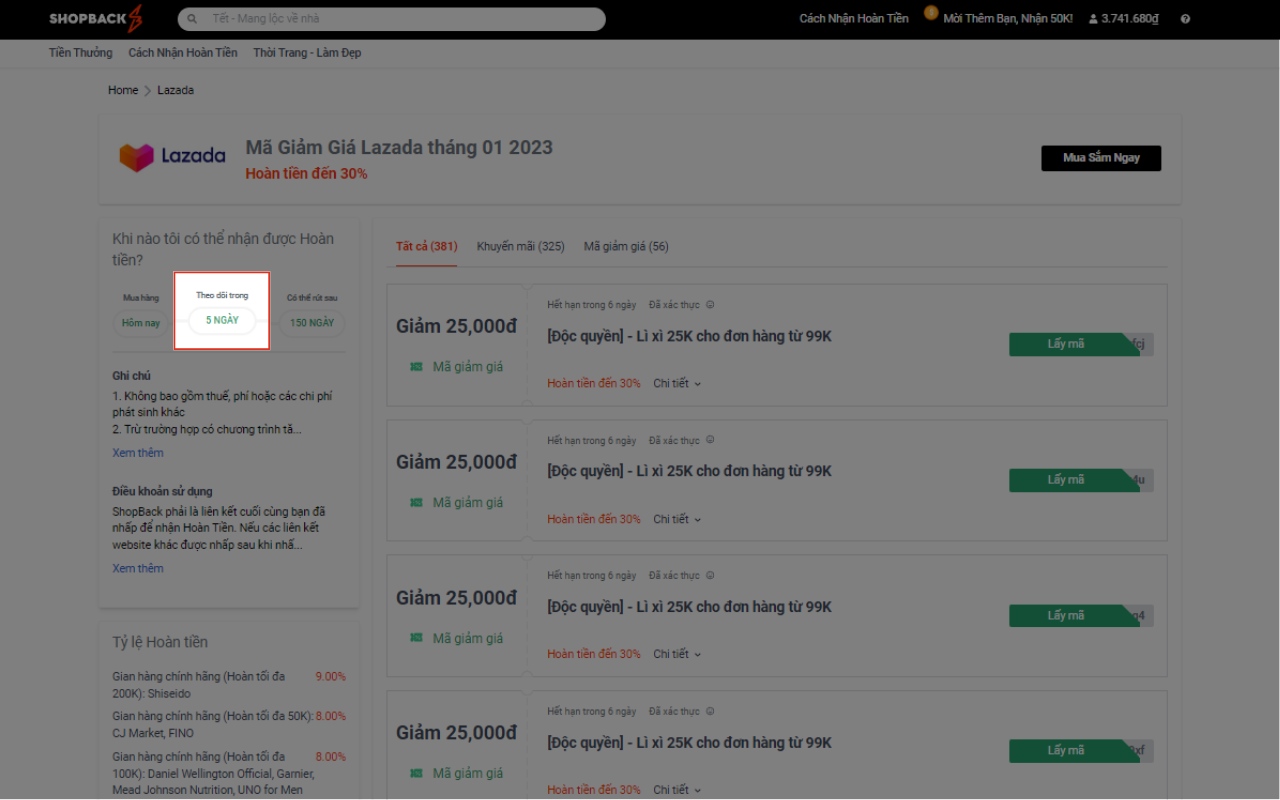Open the Tiền Thưởng menu item
1280x800 pixels.
click(81, 53)
